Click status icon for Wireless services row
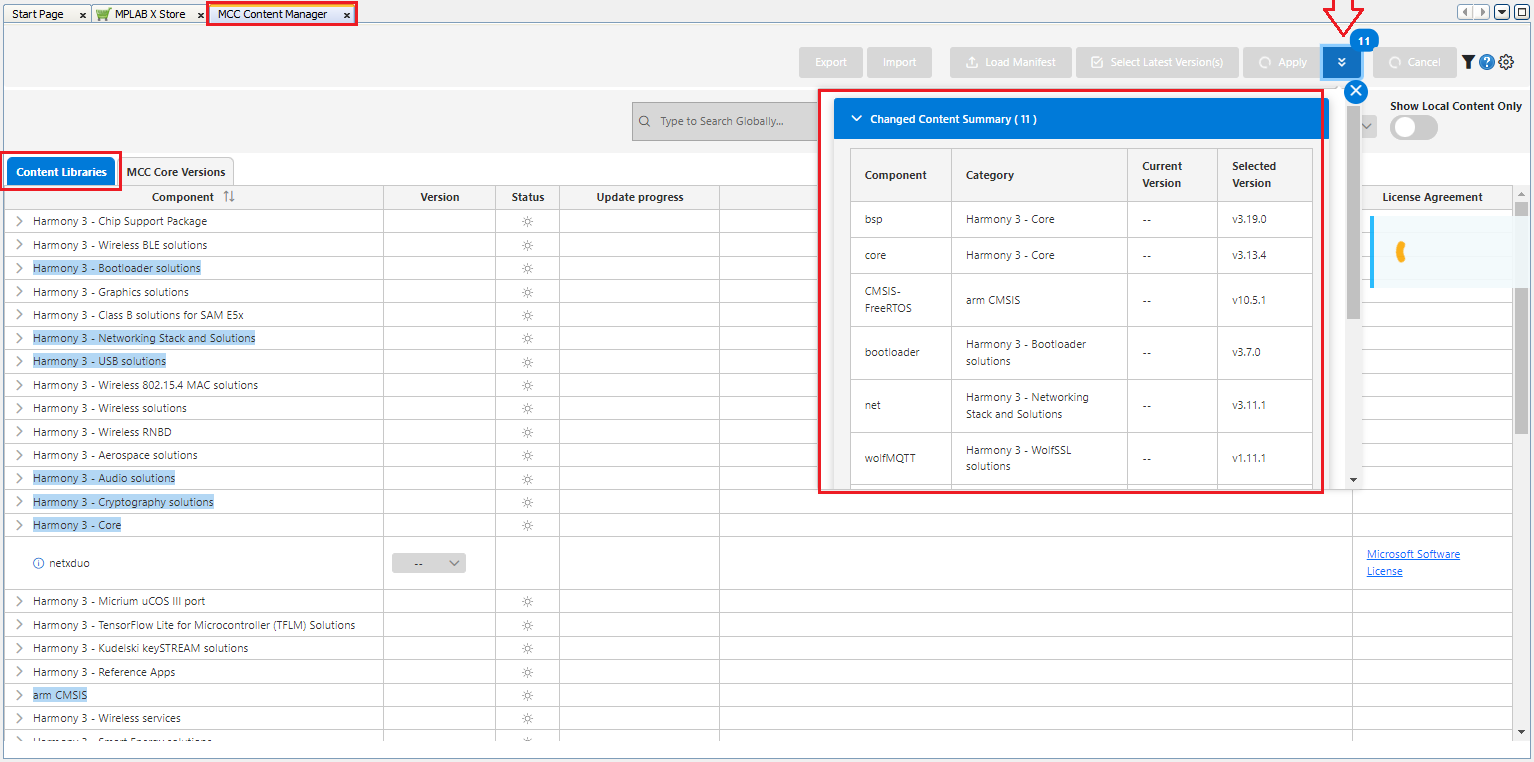This screenshot has height=762, width=1534. pos(527,718)
